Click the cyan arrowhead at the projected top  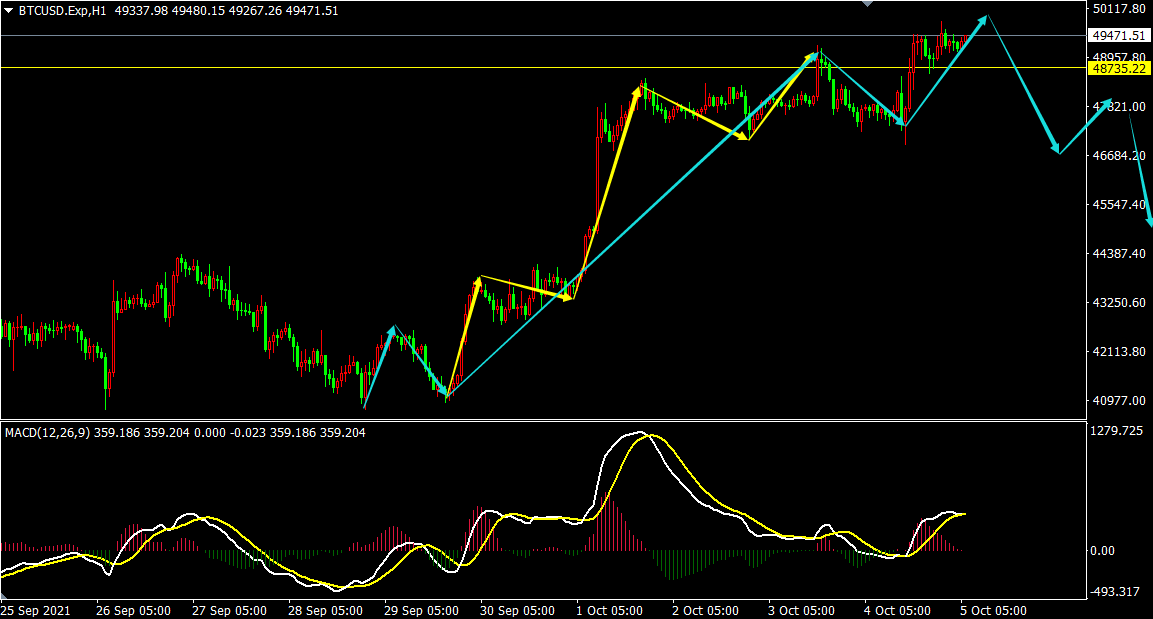click(985, 19)
